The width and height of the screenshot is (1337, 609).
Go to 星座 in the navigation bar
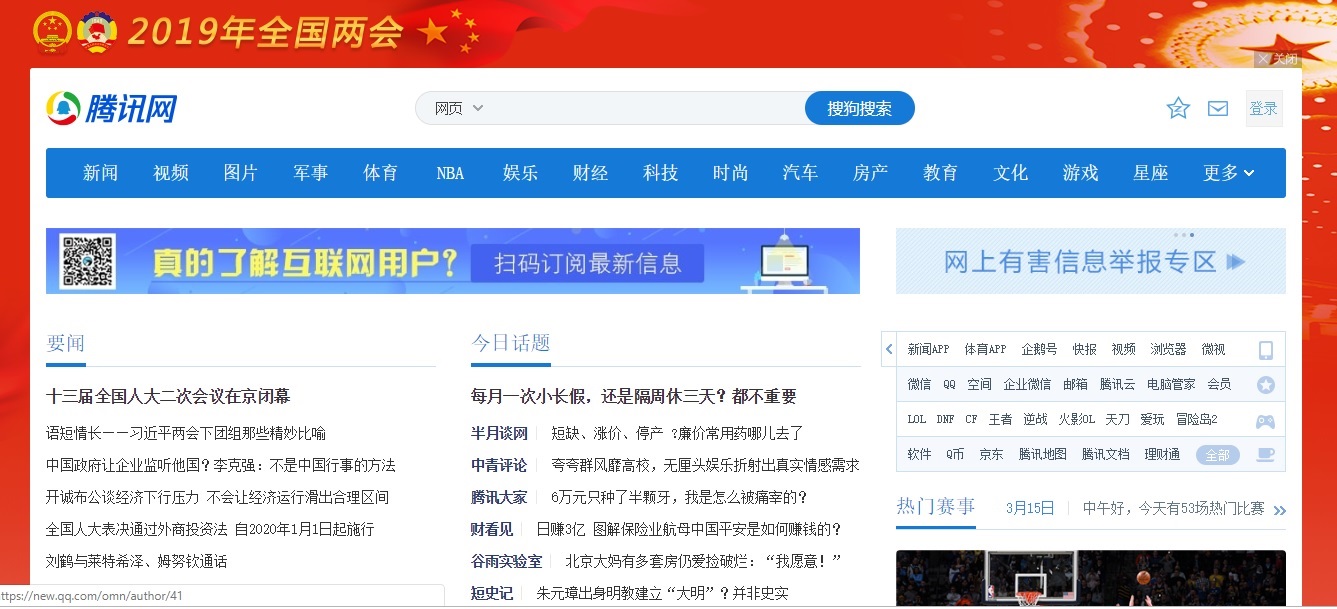click(x=1151, y=173)
